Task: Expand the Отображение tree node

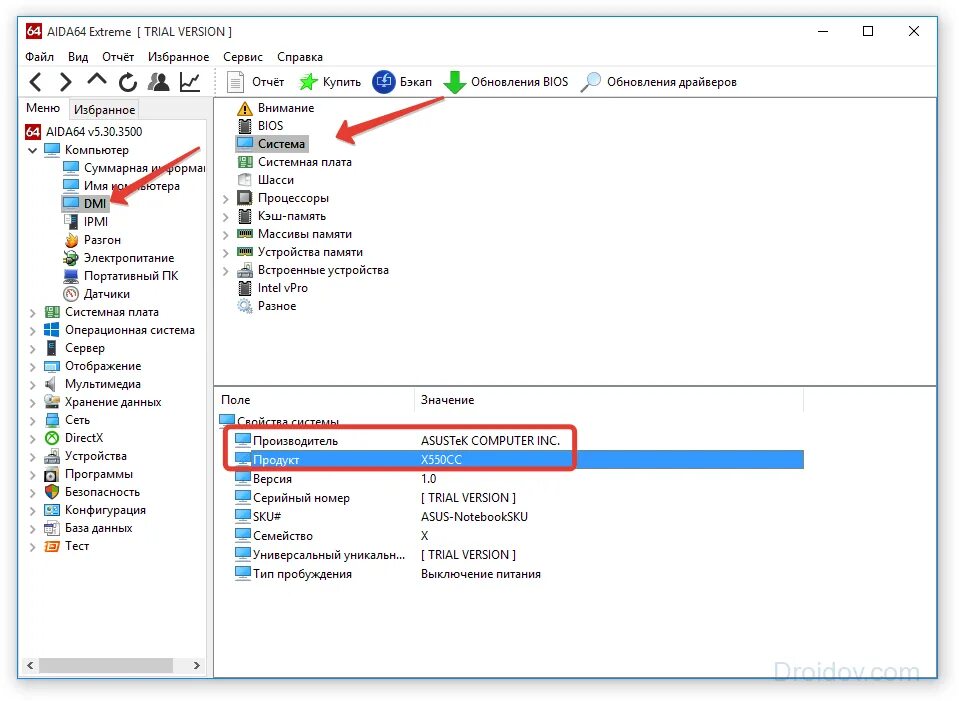Action: pyautogui.click(x=32, y=366)
